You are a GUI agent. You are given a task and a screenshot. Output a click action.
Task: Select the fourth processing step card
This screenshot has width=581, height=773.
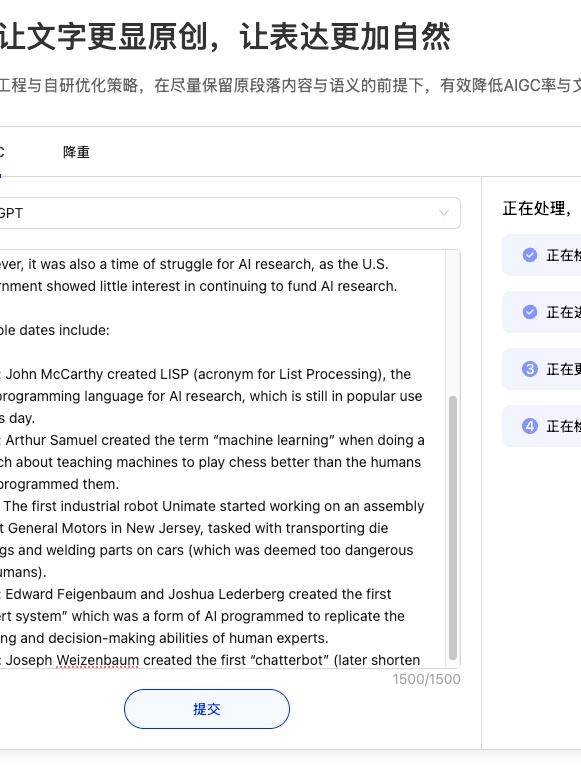(542, 426)
